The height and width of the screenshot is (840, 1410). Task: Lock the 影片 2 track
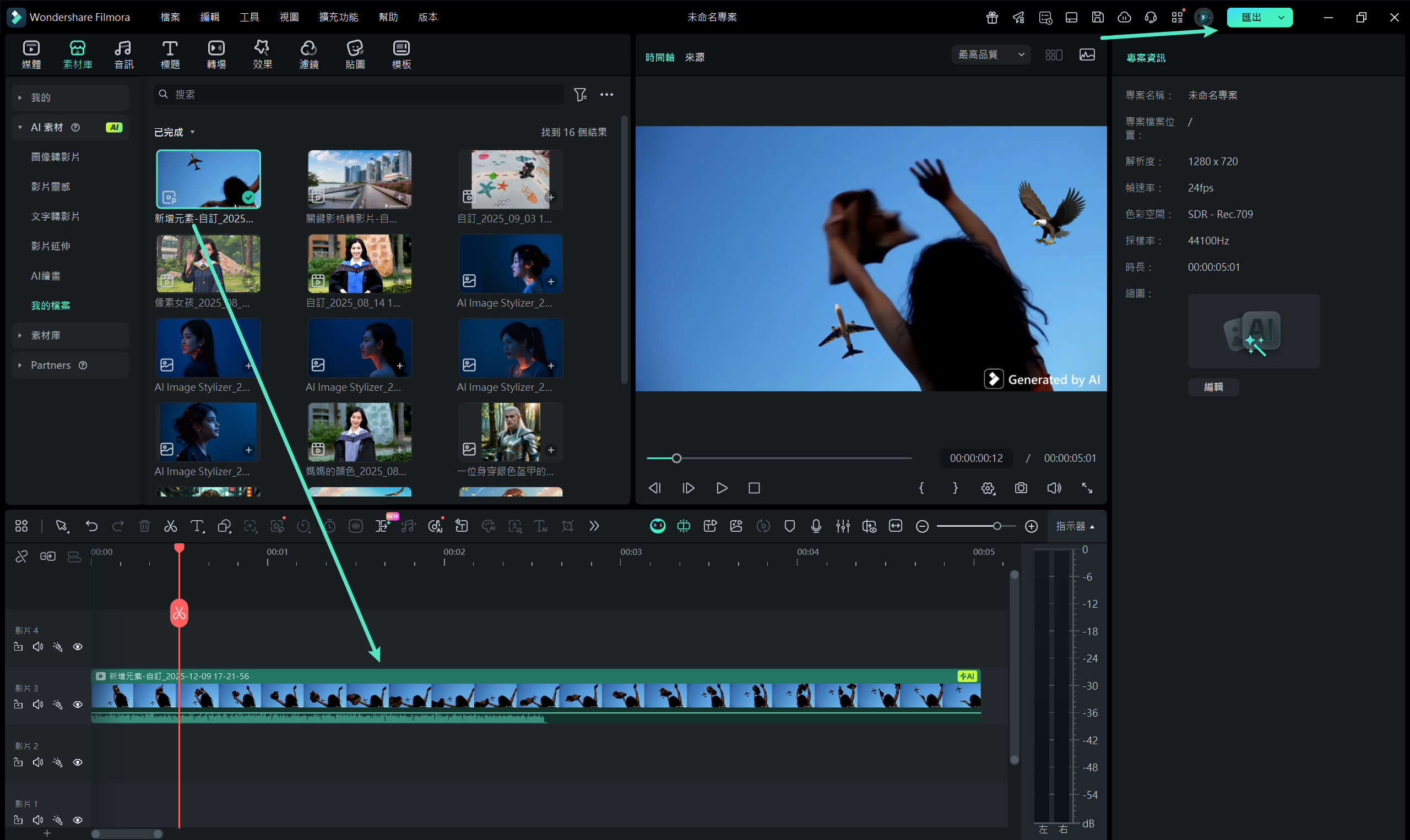click(x=18, y=762)
